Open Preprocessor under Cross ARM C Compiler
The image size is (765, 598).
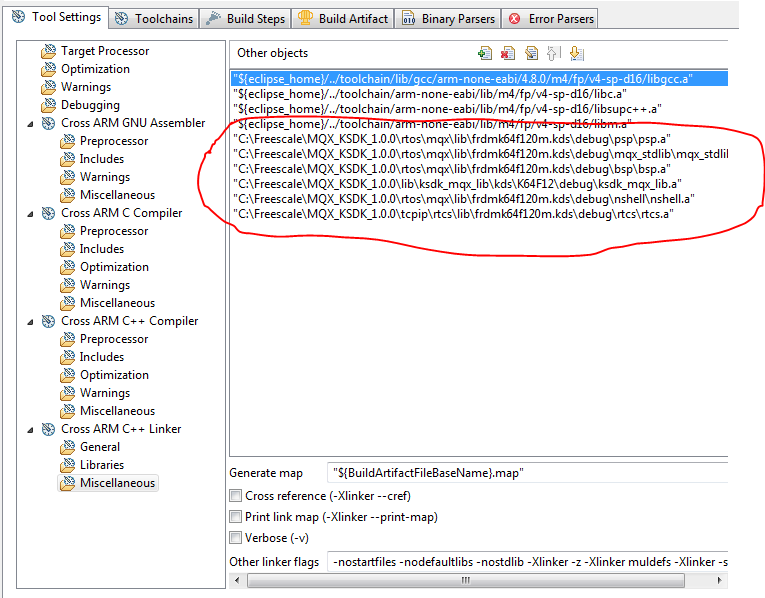104,231
